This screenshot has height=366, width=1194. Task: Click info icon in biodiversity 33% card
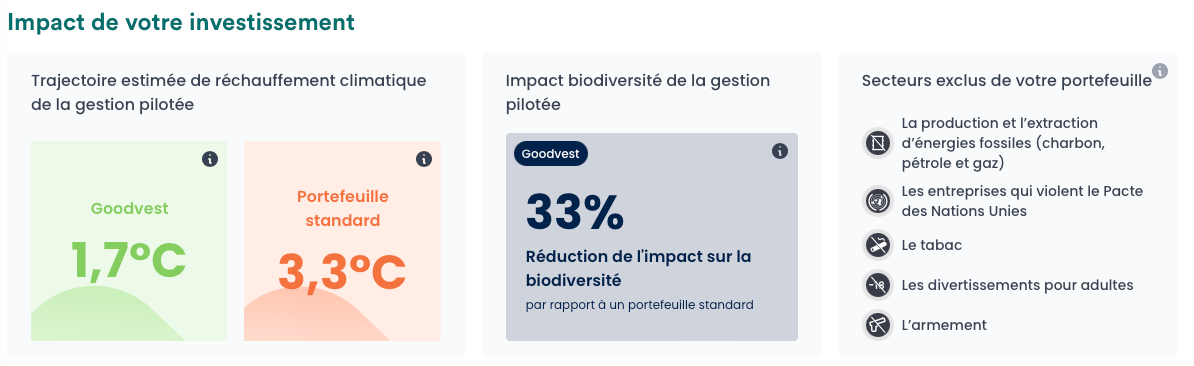780,151
